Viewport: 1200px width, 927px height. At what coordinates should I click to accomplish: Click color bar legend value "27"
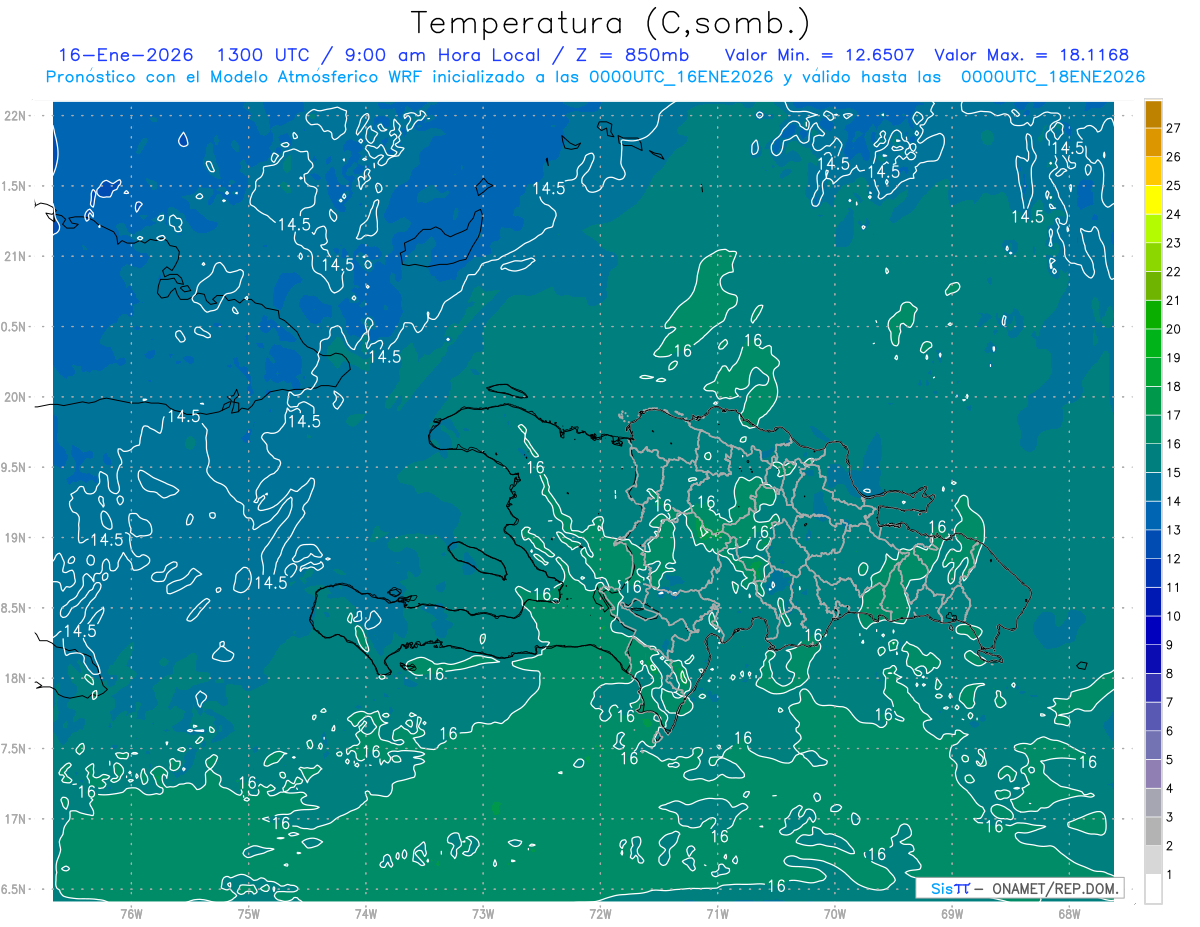tap(1174, 128)
